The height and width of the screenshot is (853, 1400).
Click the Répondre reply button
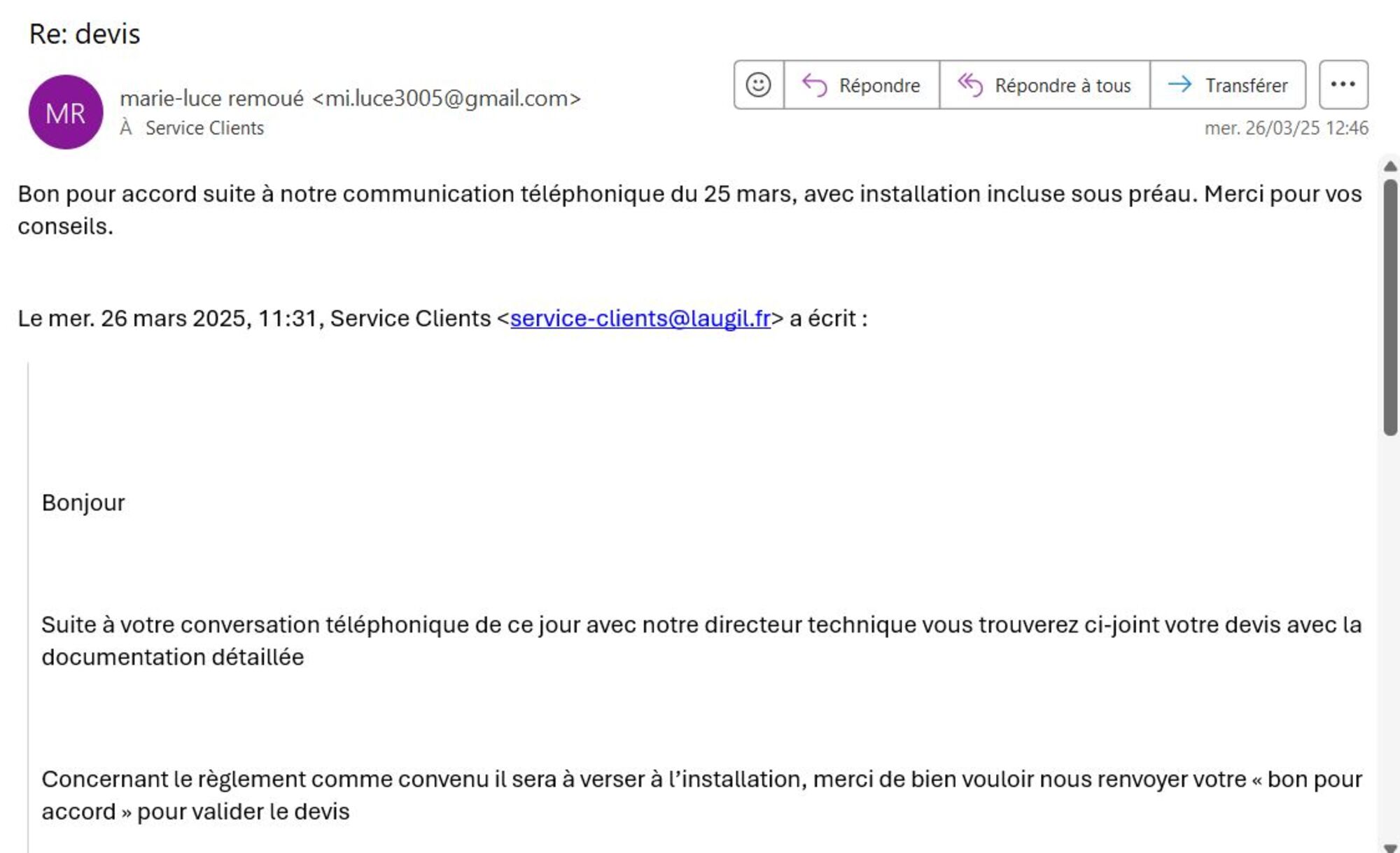tap(862, 85)
